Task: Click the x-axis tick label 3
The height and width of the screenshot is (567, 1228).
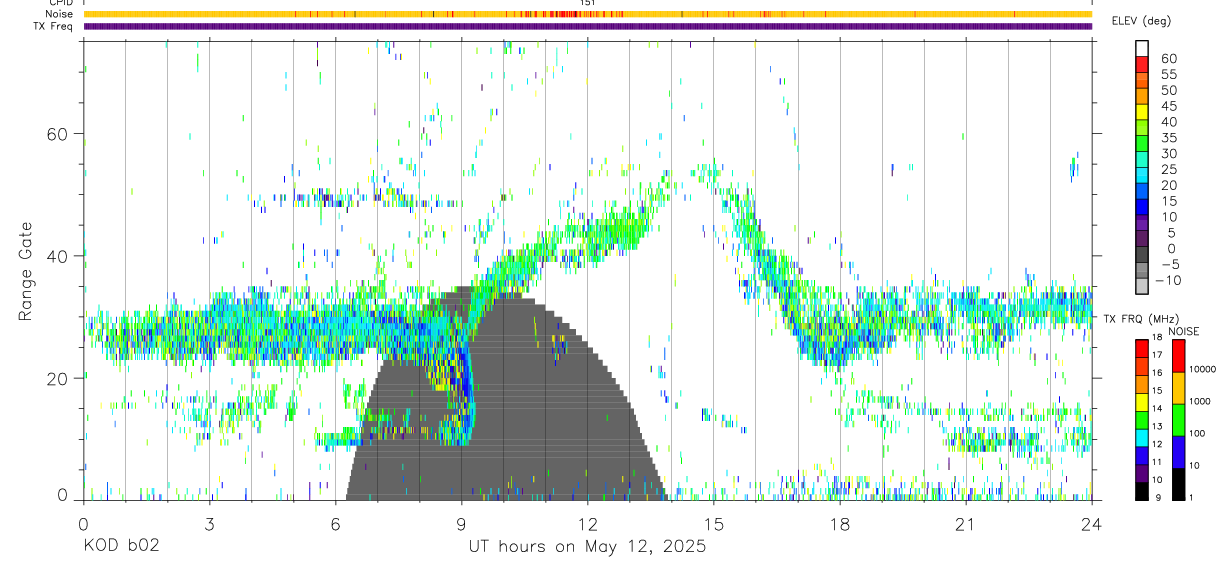Action: 209,524
